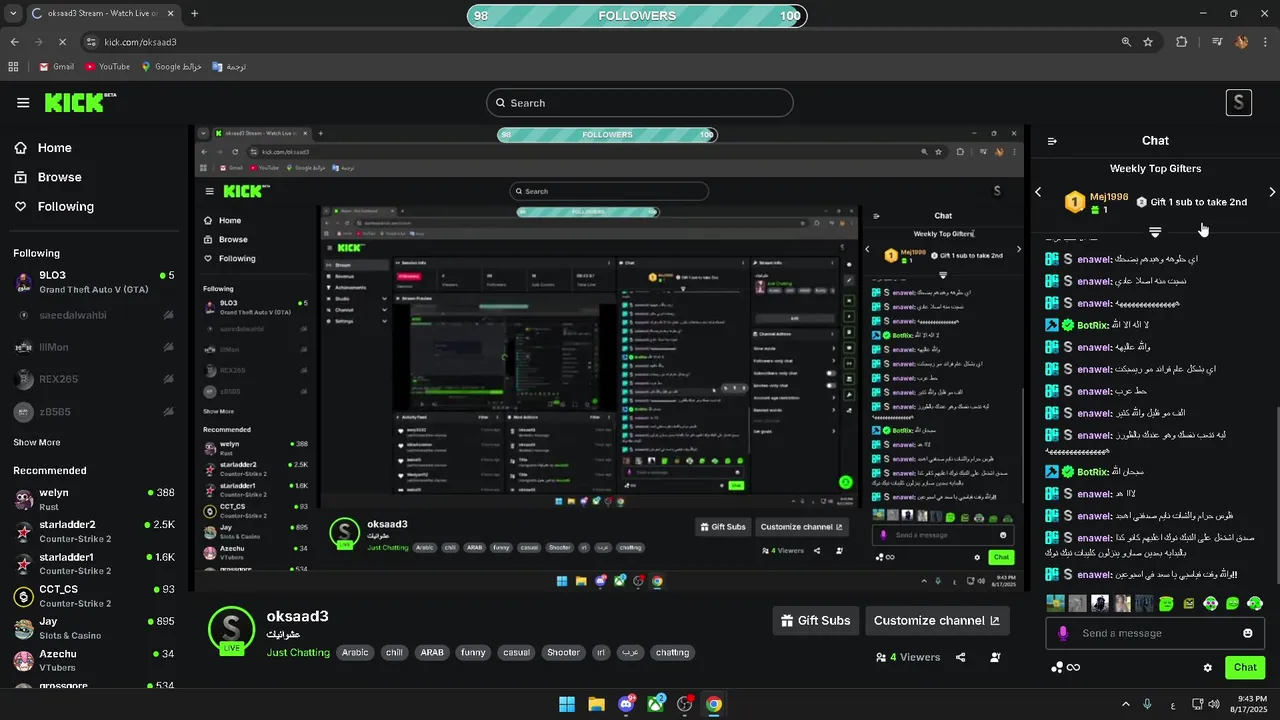The height and width of the screenshot is (720, 1280).
Task: Insert the yellow angry face emote
Action: click(1189, 603)
